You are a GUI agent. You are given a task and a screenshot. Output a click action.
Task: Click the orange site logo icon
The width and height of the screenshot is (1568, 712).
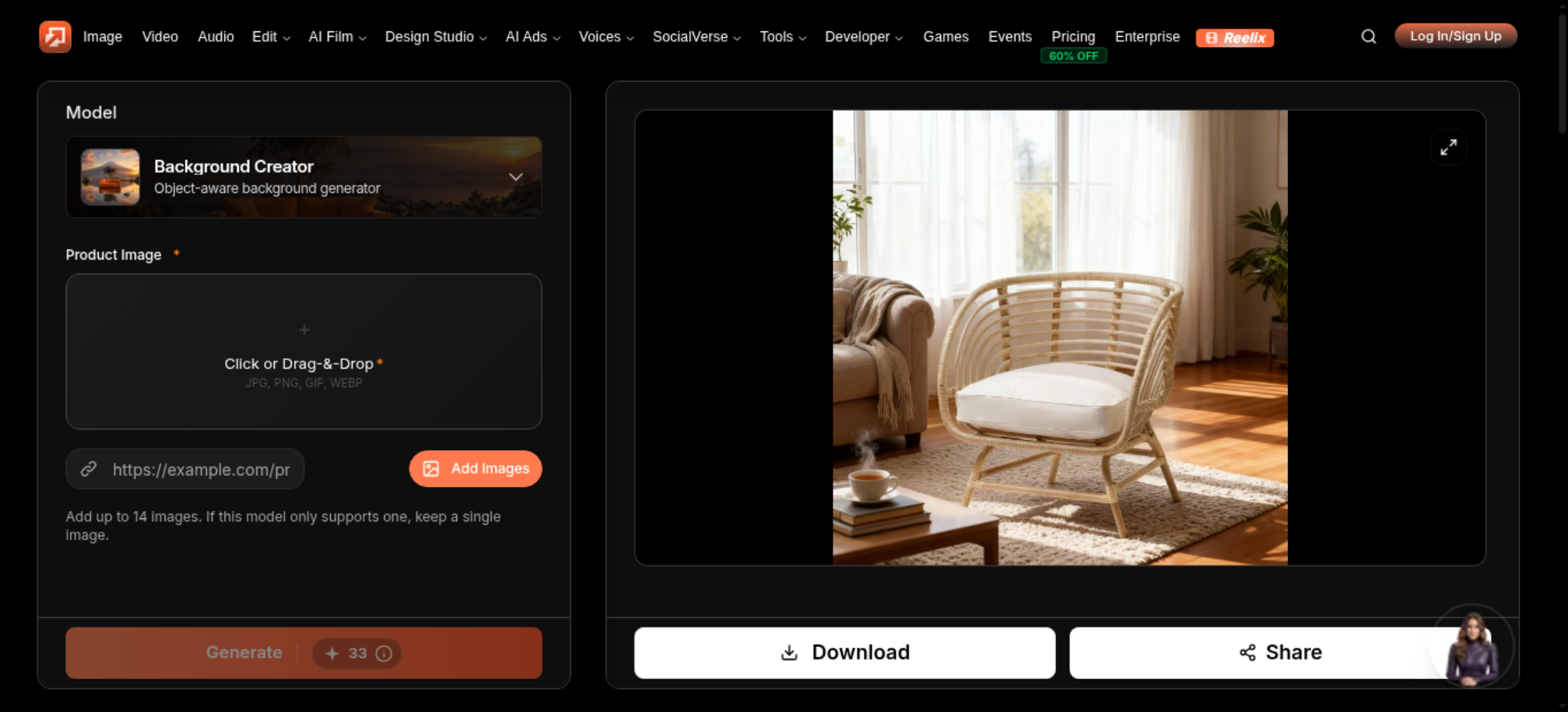click(55, 37)
